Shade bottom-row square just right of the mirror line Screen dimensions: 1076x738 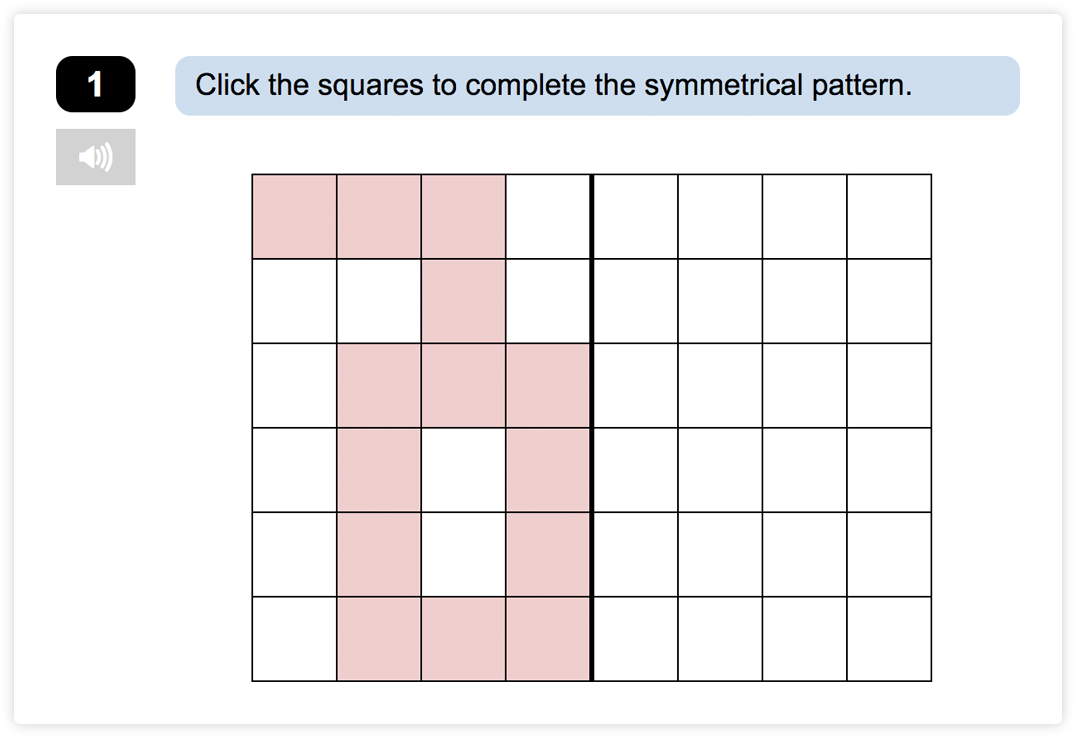(x=635, y=639)
